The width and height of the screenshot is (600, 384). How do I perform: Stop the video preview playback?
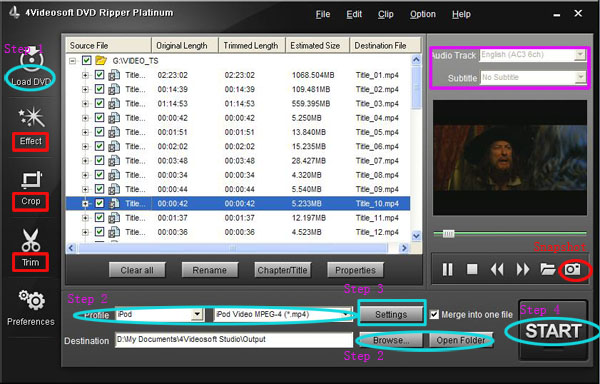[472, 270]
